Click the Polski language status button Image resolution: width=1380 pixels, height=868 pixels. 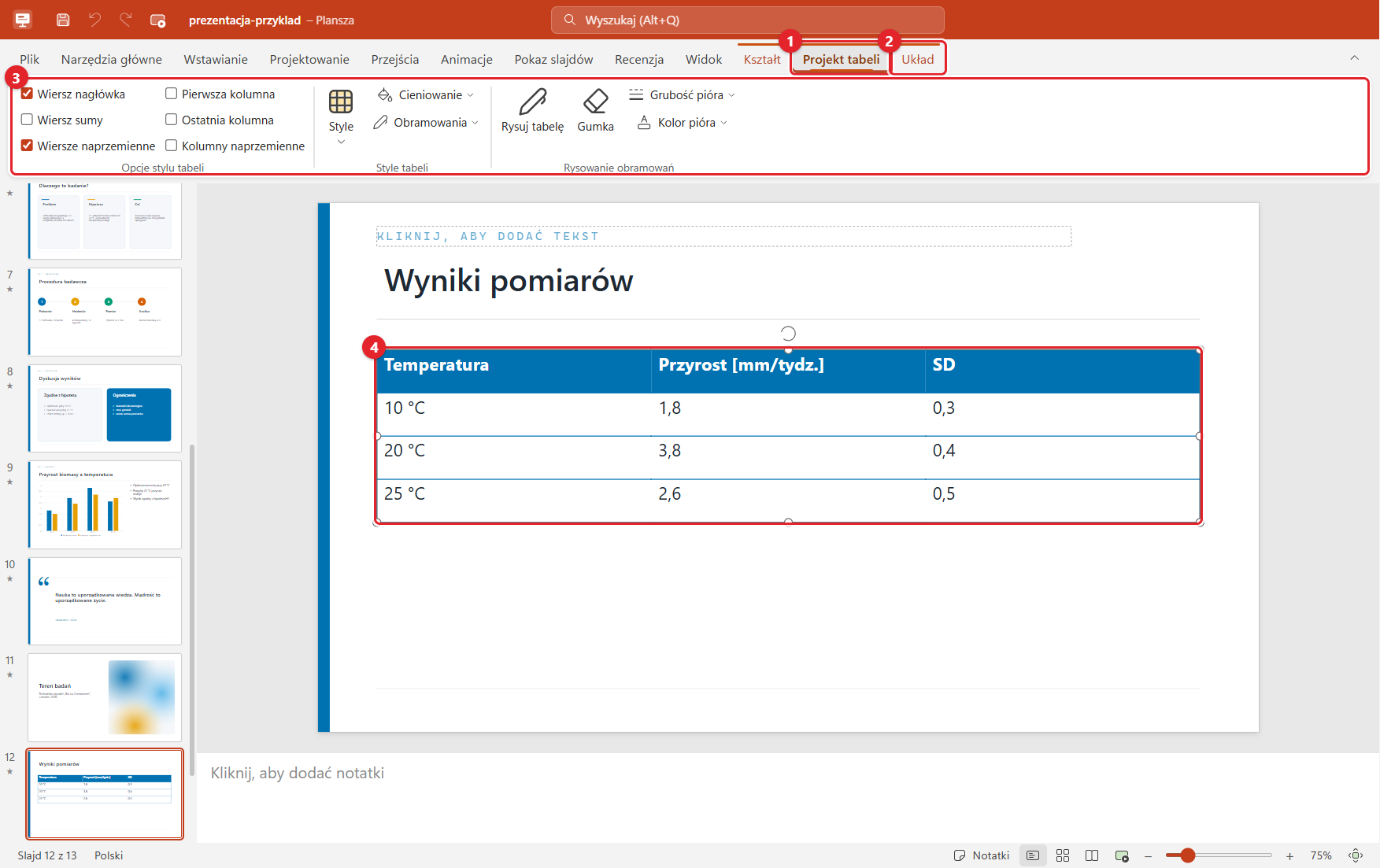(x=109, y=855)
